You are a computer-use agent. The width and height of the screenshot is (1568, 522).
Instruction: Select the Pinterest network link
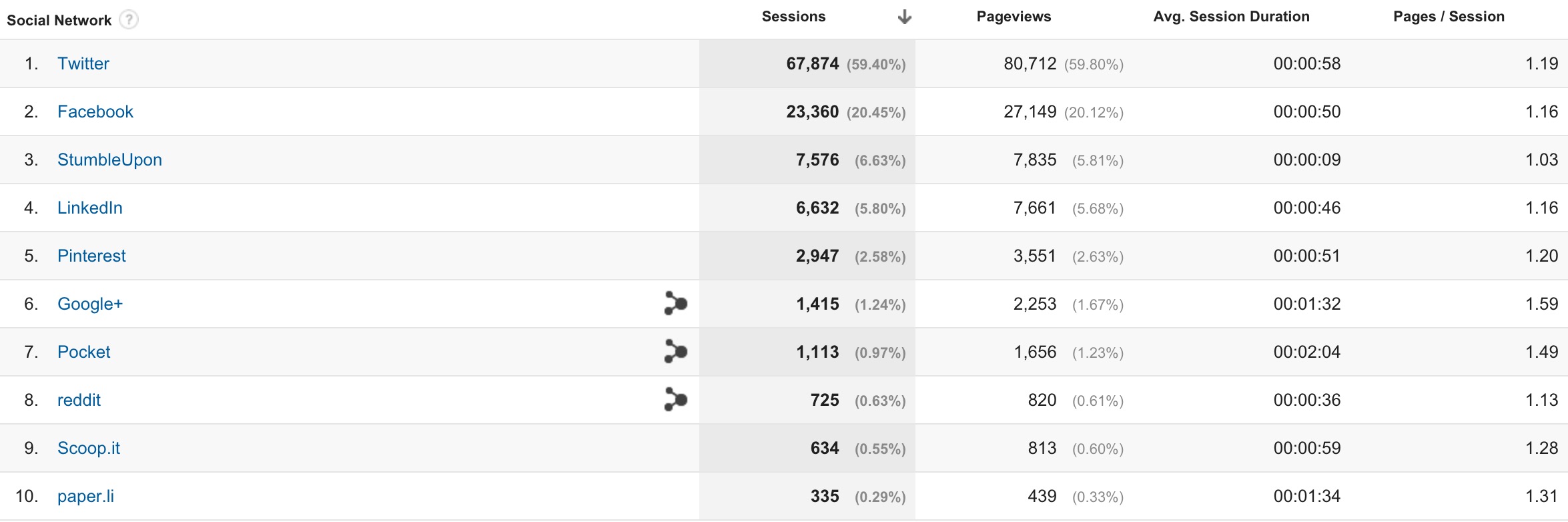coord(91,256)
